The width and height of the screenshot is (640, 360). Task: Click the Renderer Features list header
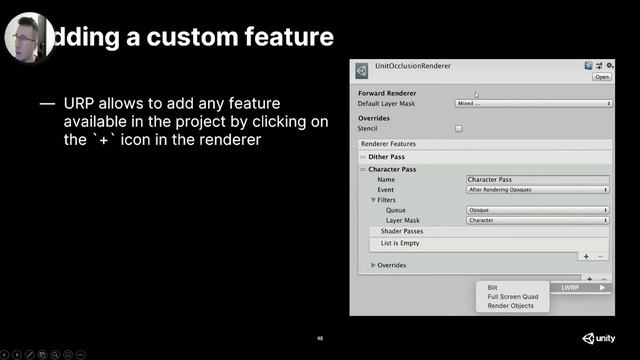(485, 144)
